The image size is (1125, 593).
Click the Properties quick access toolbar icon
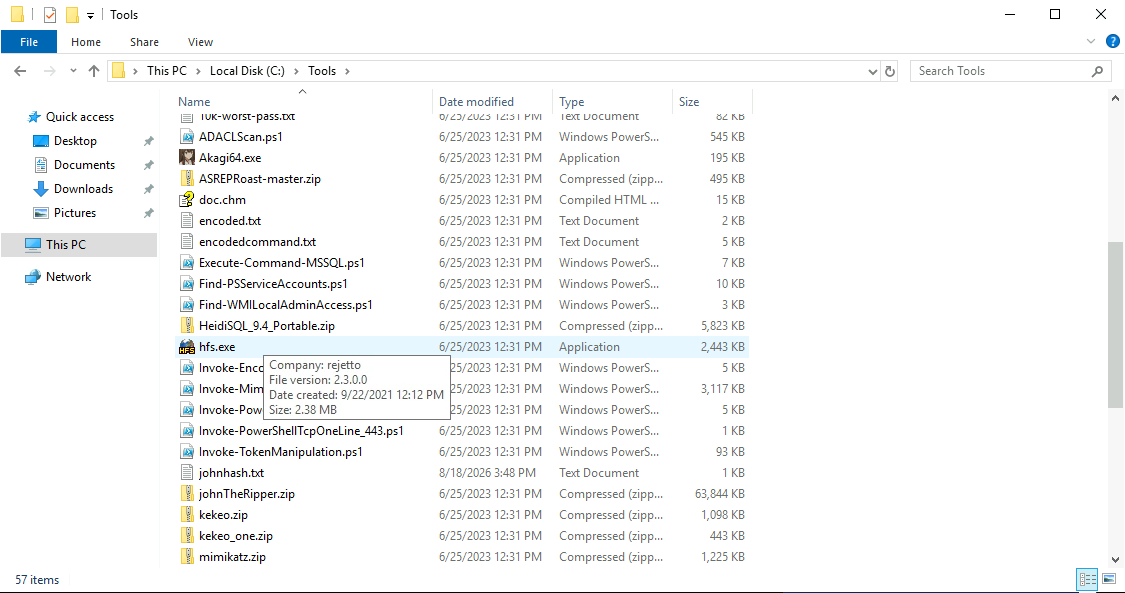50,14
